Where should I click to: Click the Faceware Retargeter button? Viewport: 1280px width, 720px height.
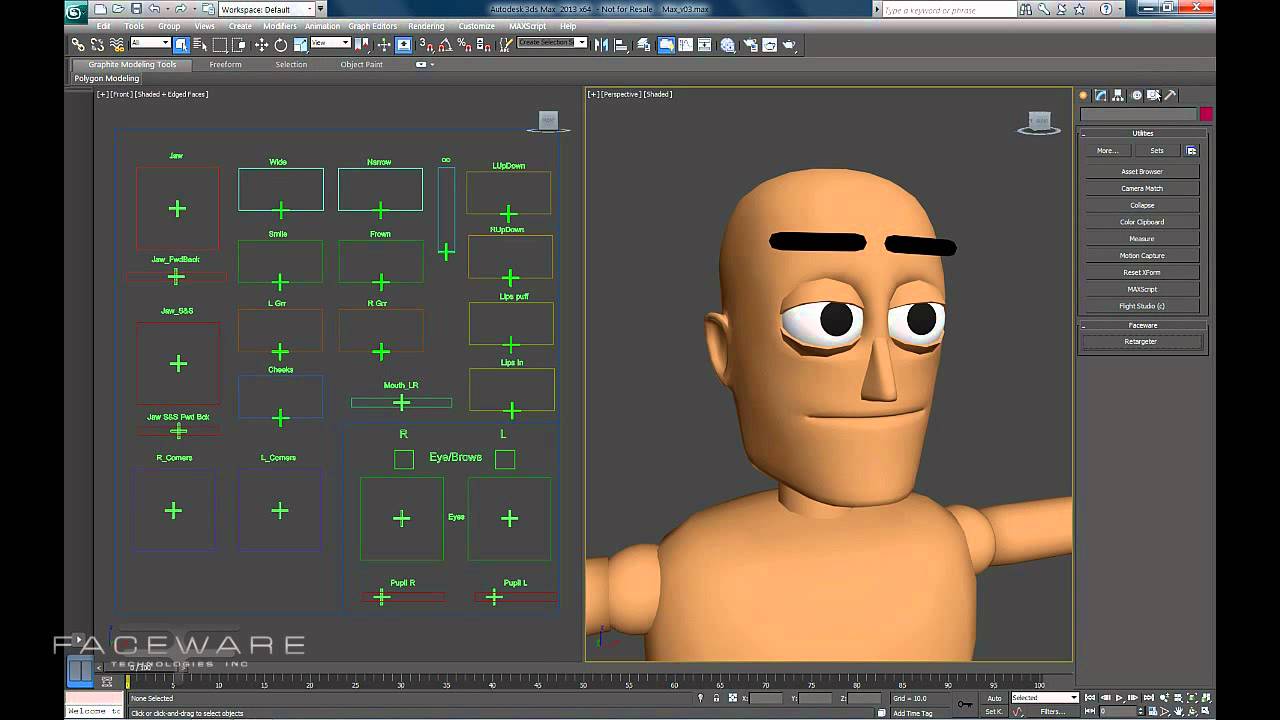[x=1141, y=341]
